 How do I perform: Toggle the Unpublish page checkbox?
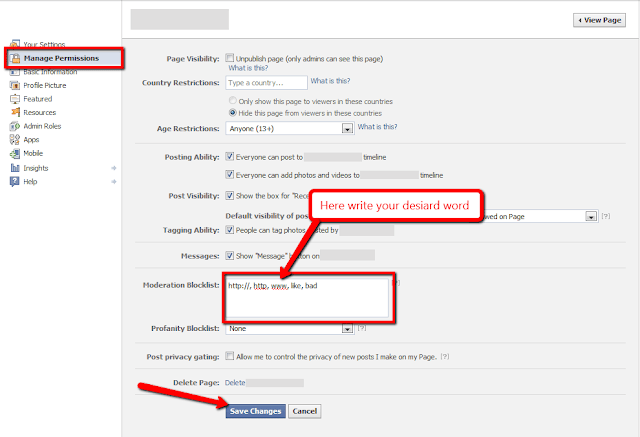coord(230,58)
